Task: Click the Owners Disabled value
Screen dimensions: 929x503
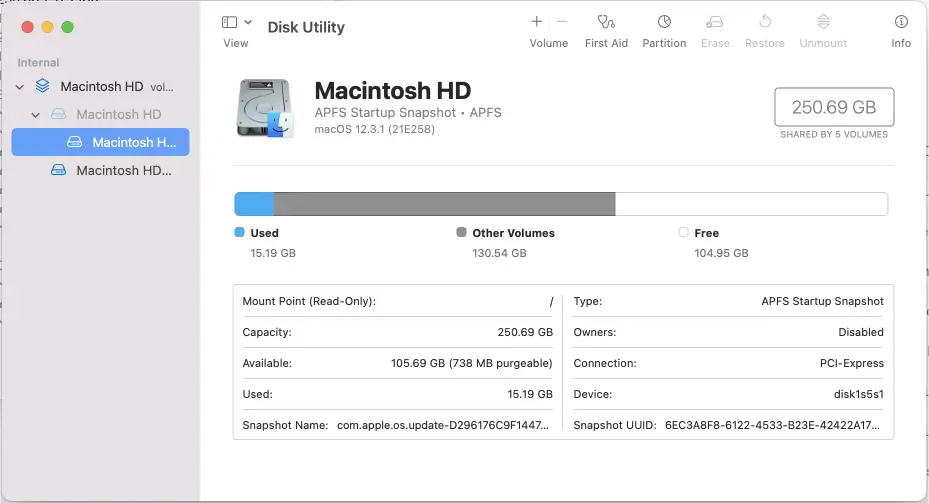Action: 860,332
